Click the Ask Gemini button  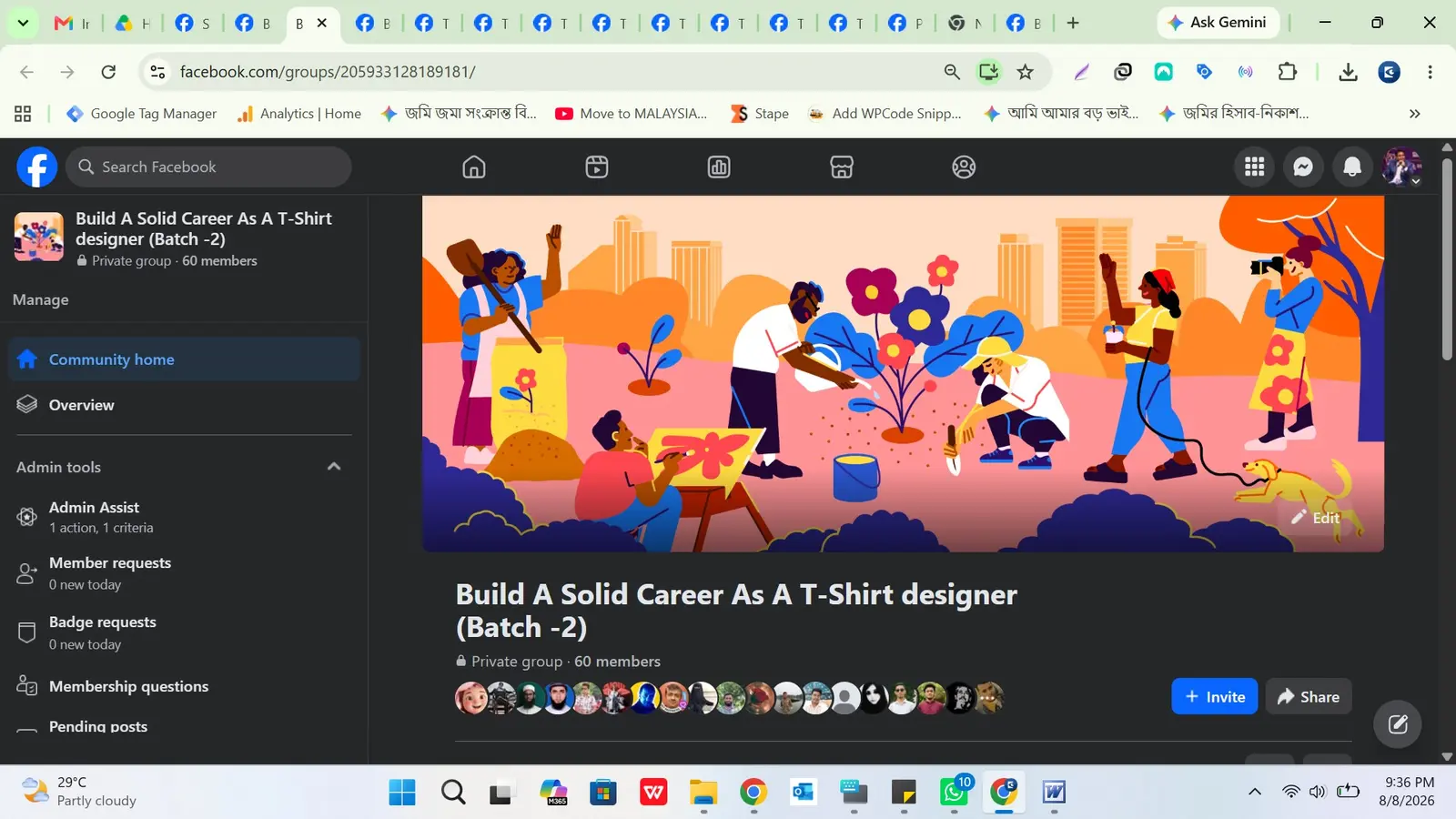click(x=1218, y=23)
